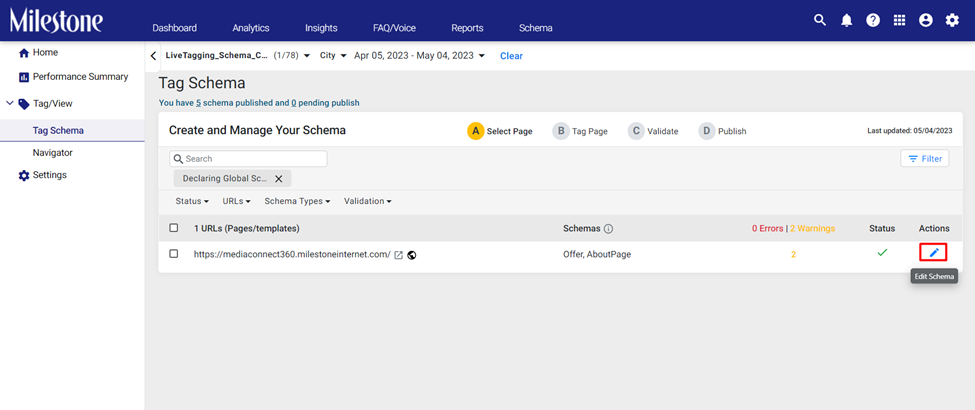Image resolution: width=975 pixels, height=410 pixels.
Task: Click inside the Search field
Action: click(248, 159)
